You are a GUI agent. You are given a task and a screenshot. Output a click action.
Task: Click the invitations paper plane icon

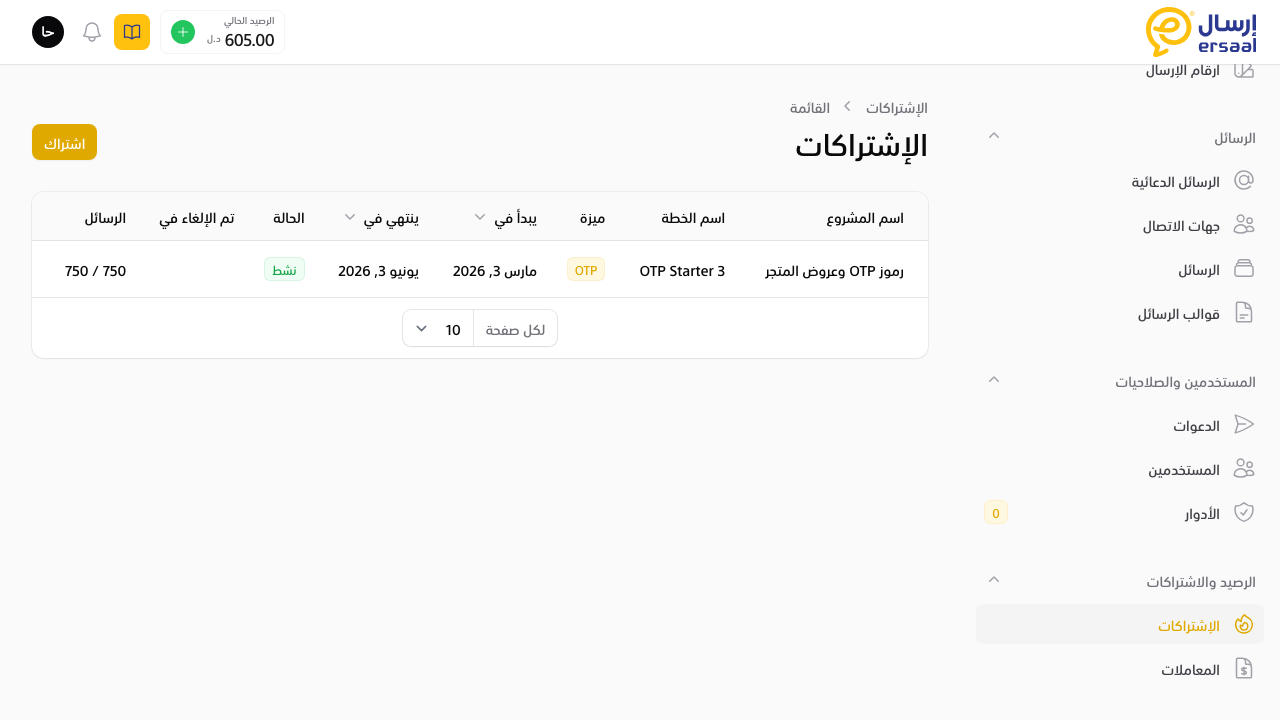click(x=1243, y=425)
